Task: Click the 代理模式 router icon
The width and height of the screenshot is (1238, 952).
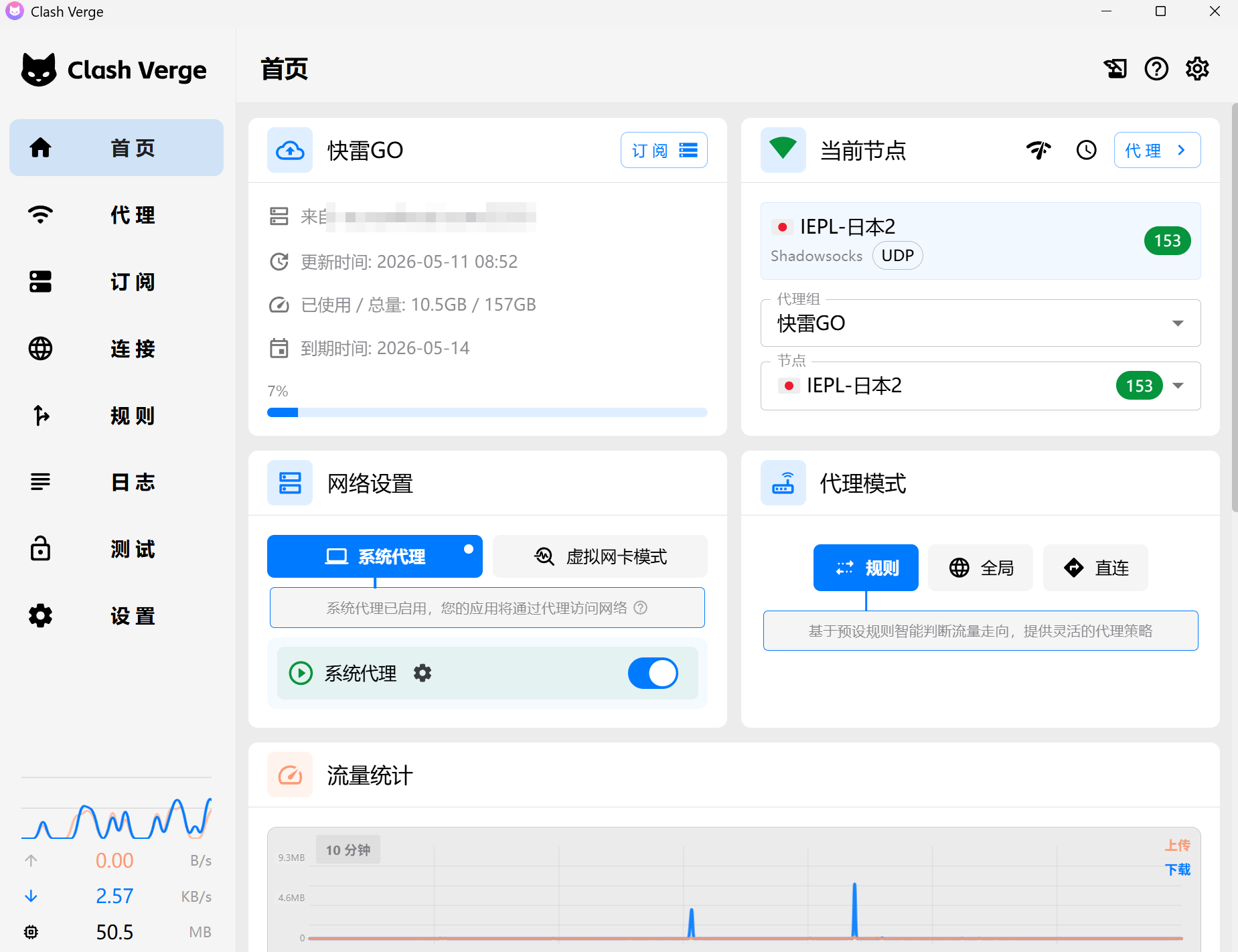Action: coord(783,483)
